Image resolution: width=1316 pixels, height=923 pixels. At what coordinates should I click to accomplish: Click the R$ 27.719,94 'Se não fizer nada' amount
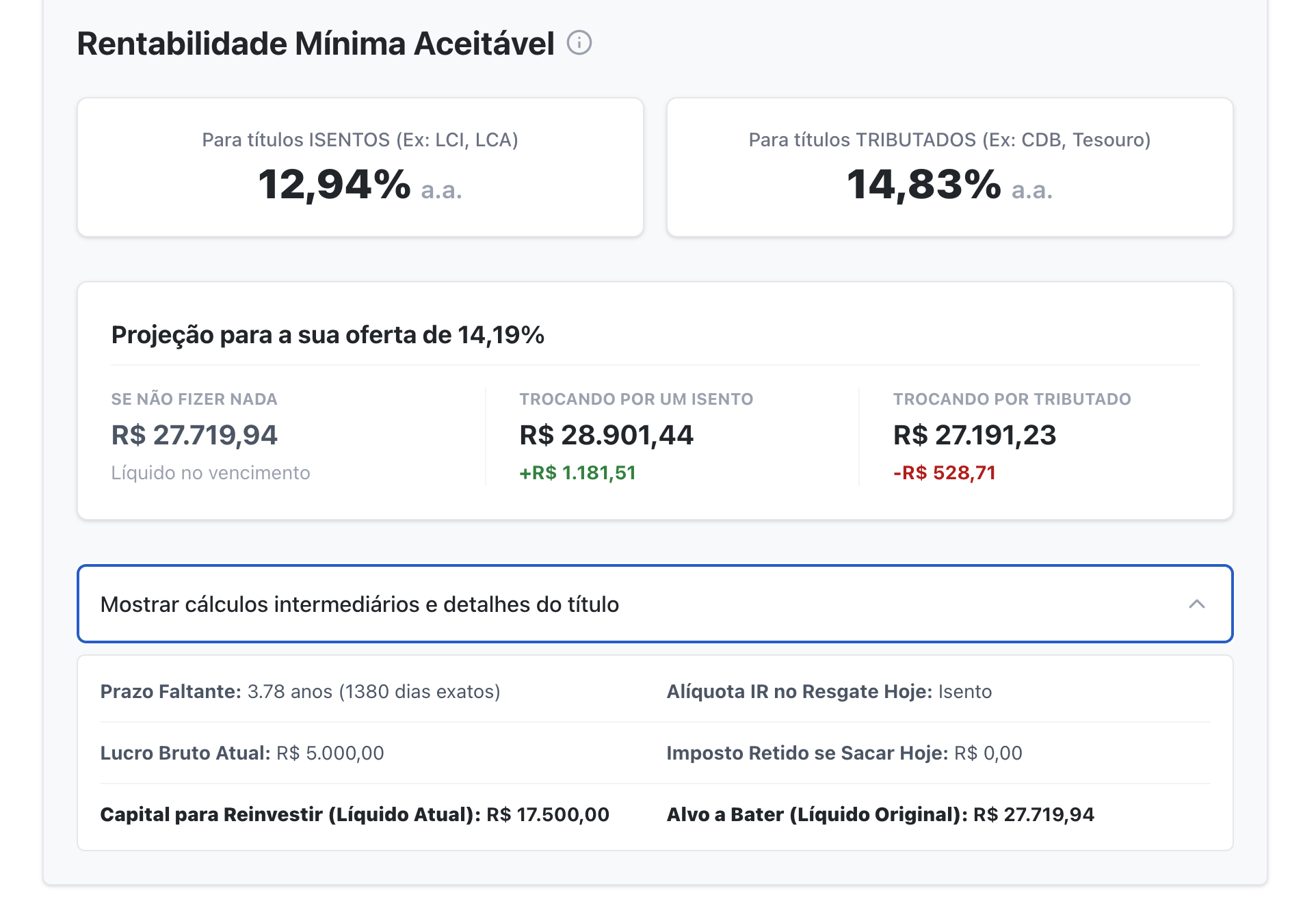(194, 435)
